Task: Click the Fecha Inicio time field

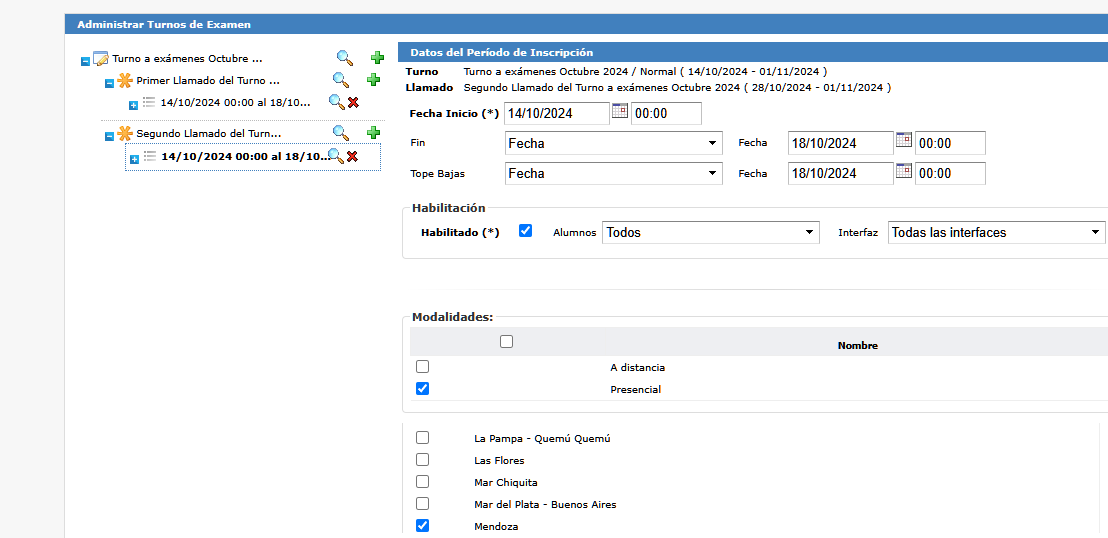Action: point(666,113)
